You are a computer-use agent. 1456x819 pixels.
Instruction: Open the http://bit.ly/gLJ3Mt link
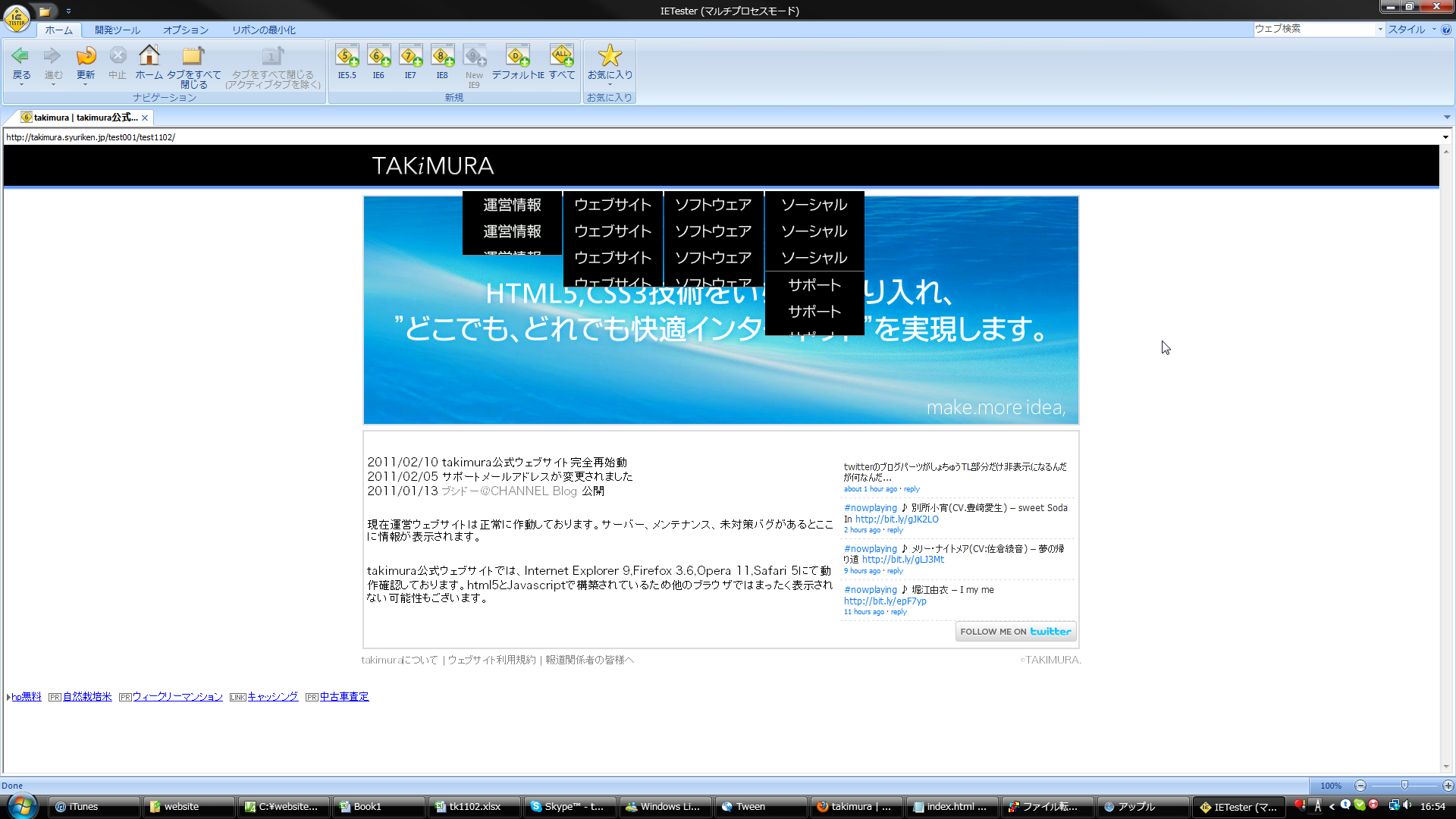point(903,560)
